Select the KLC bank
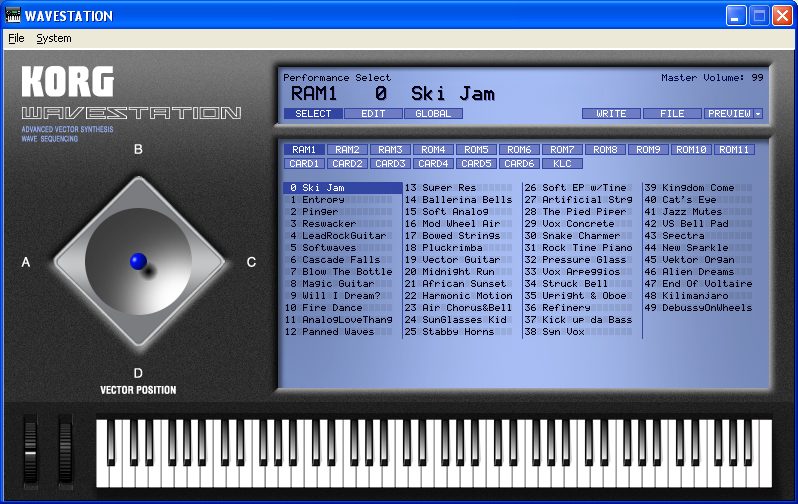 (562, 164)
